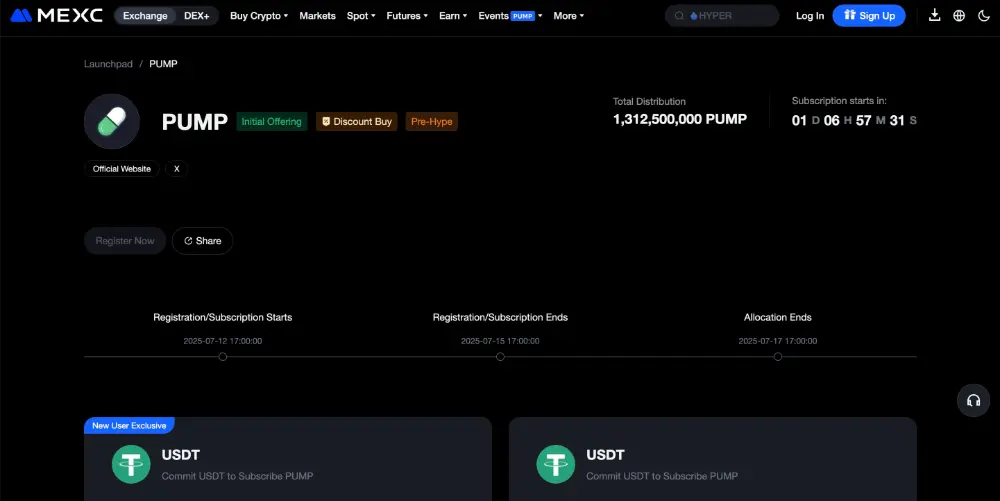Switch to the Exchange tab

pos(145,16)
